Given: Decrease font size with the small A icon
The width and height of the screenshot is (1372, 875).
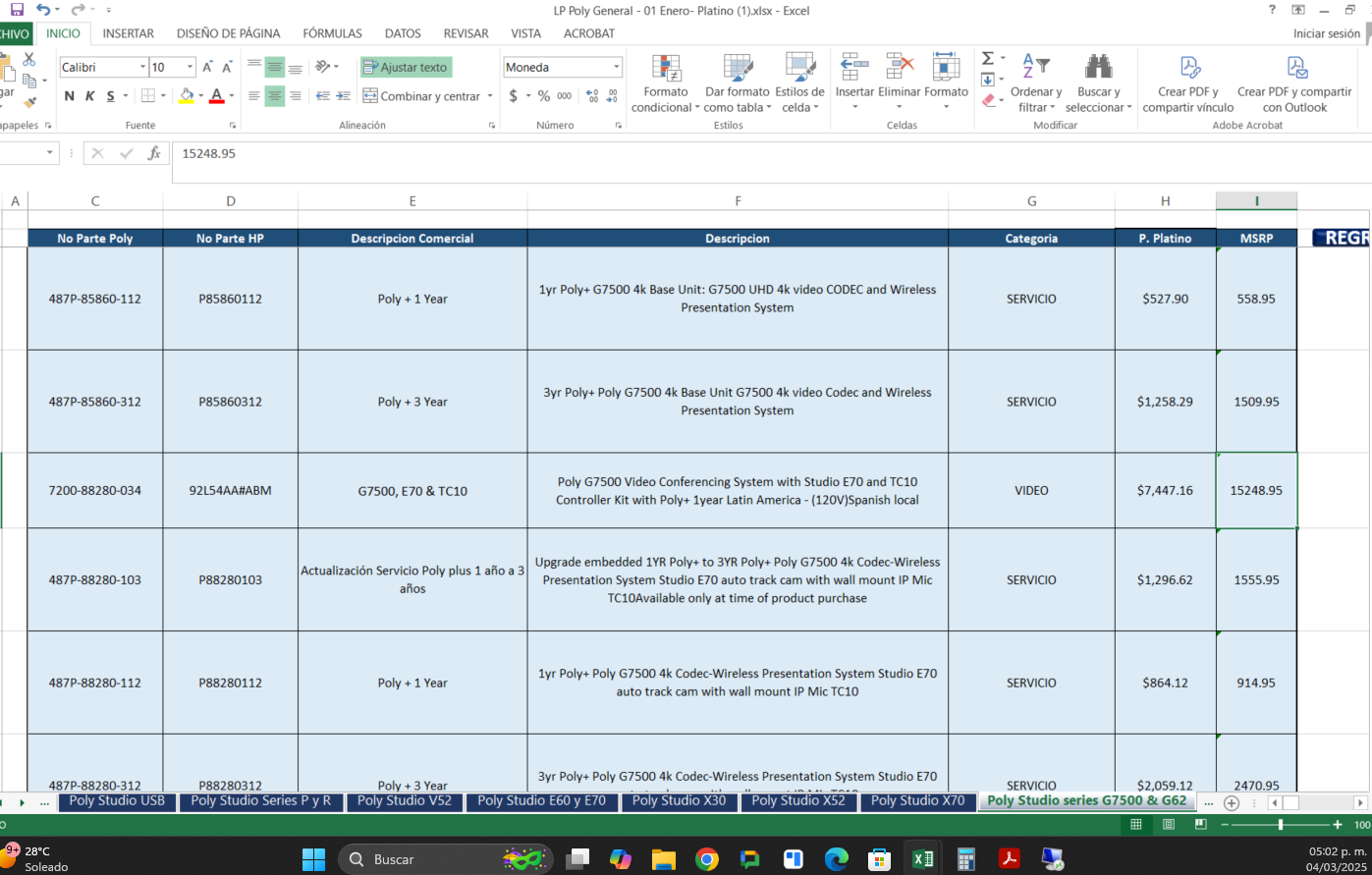Looking at the screenshot, I should (x=227, y=67).
